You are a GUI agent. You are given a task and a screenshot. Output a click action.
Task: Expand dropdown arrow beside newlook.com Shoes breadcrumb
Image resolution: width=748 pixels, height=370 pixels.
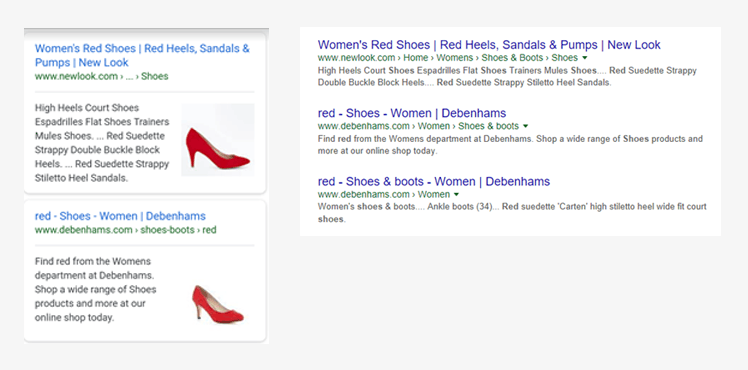584,58
